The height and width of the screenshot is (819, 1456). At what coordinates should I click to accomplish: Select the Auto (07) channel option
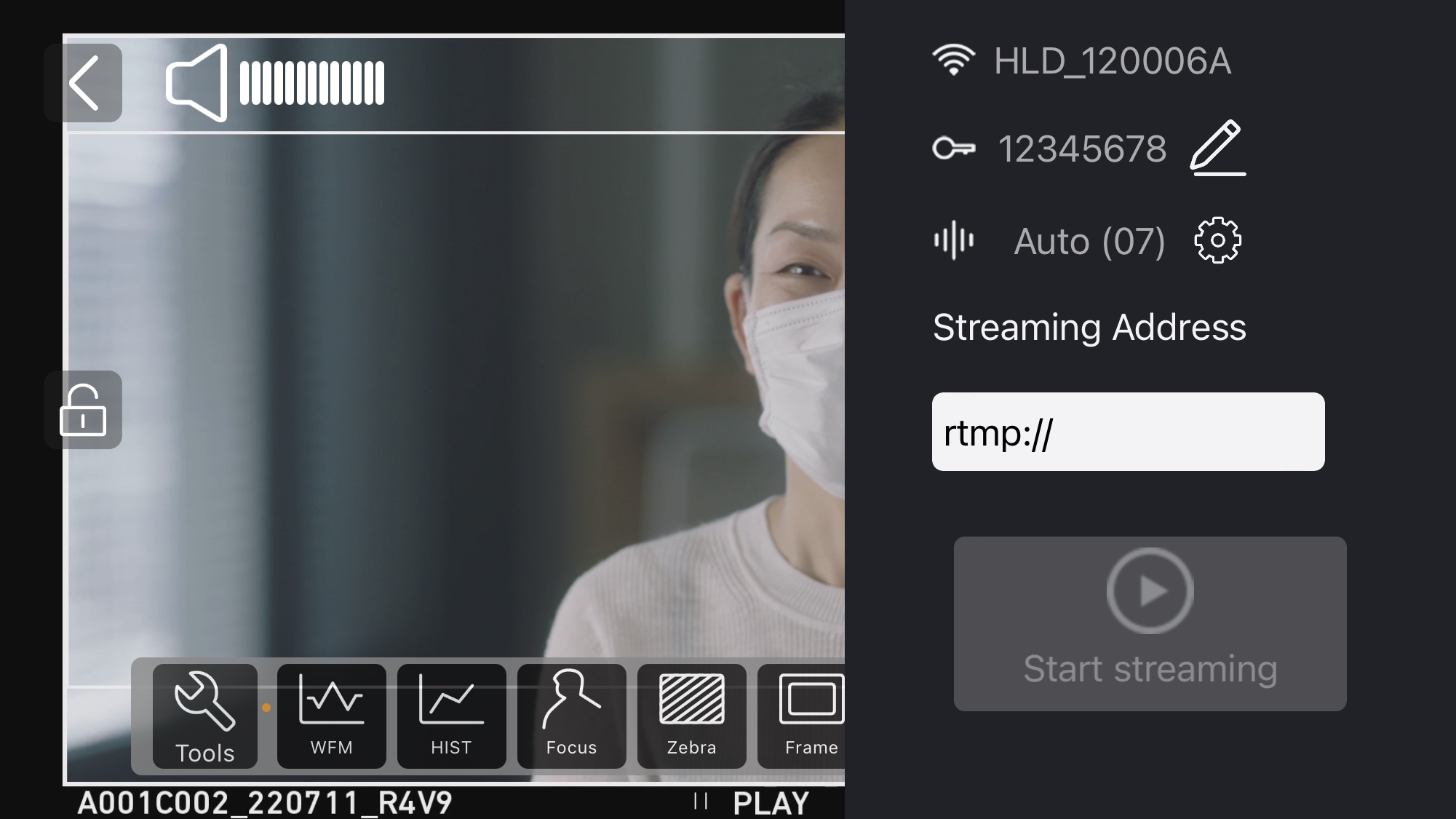(x=1089, y=242)
